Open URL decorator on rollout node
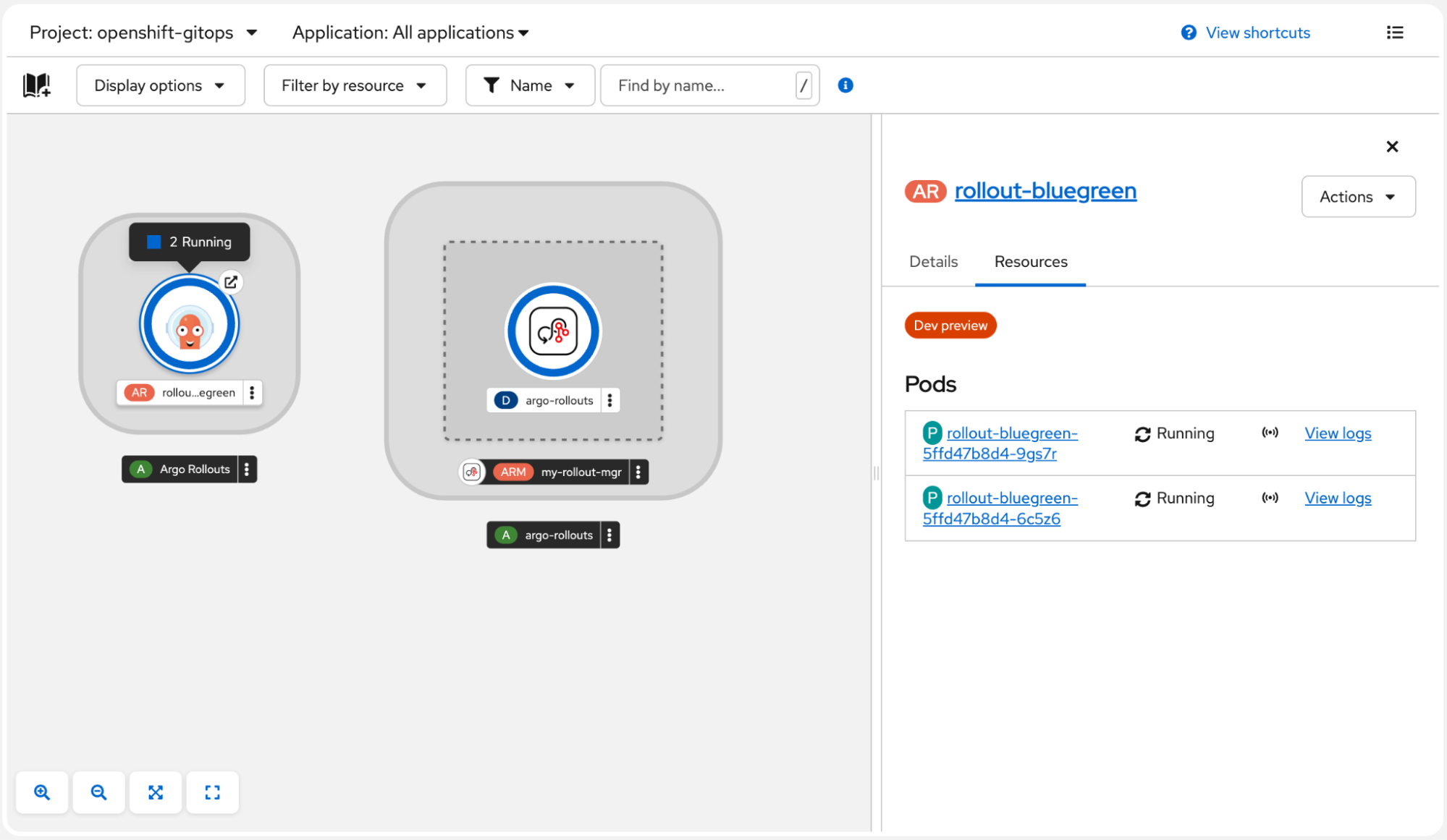 click(x=231, y=282)
